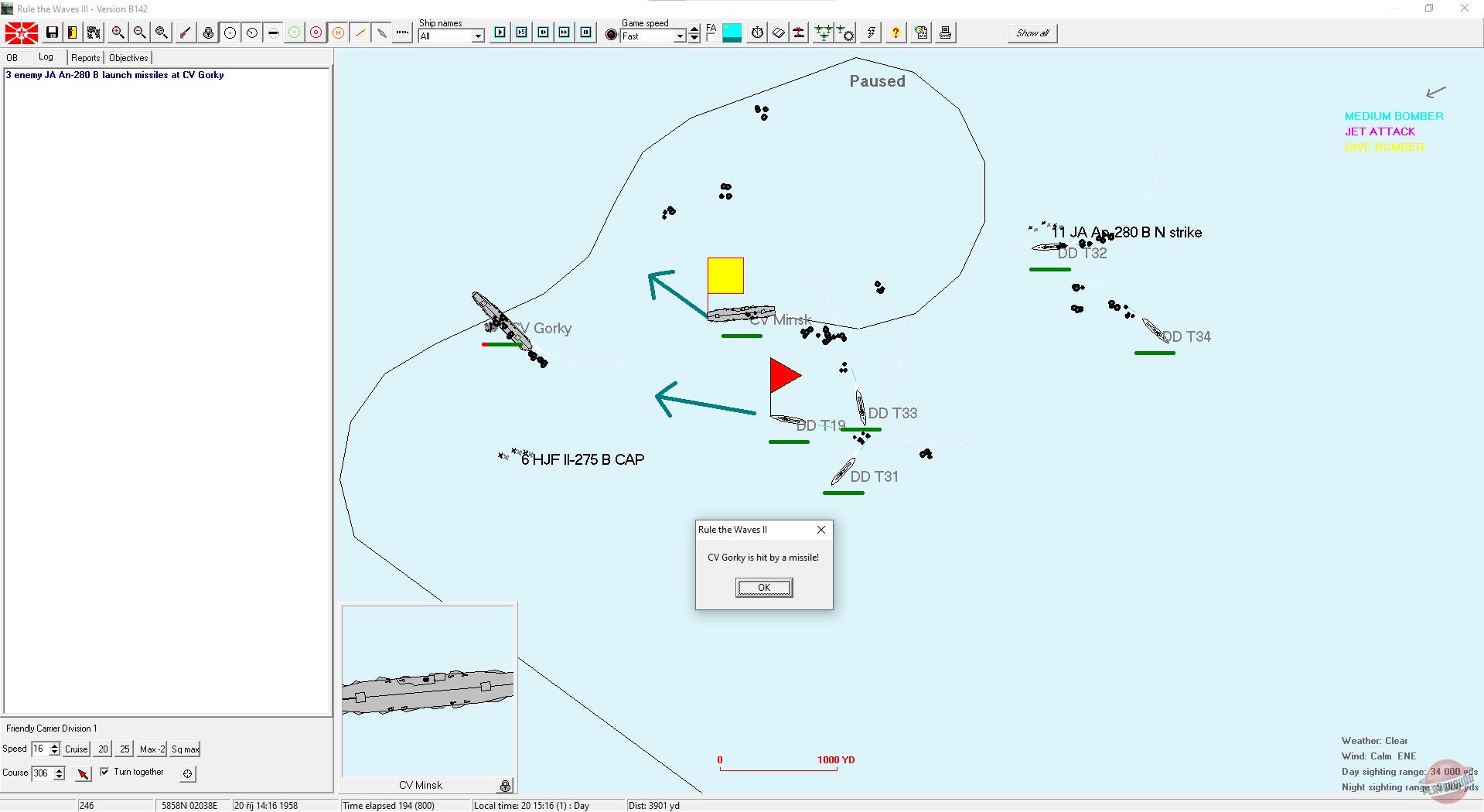Viewport: 1484px width, 812px height.
Task: Click the toolbar padlock lock icon
Action: [208, 32]
